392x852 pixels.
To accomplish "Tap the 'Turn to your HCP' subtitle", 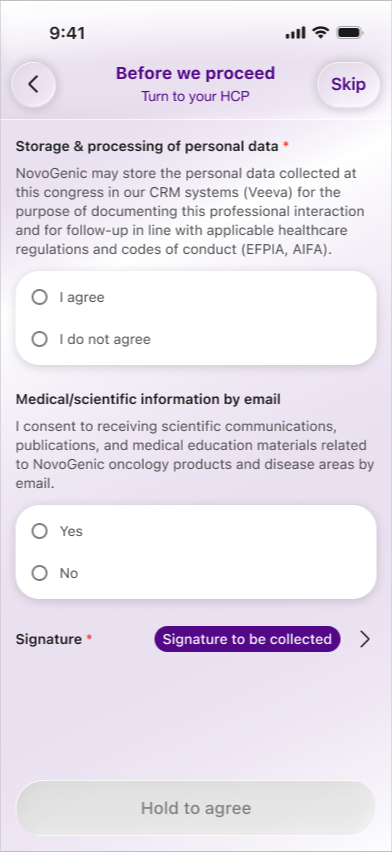I will point(196,96).
